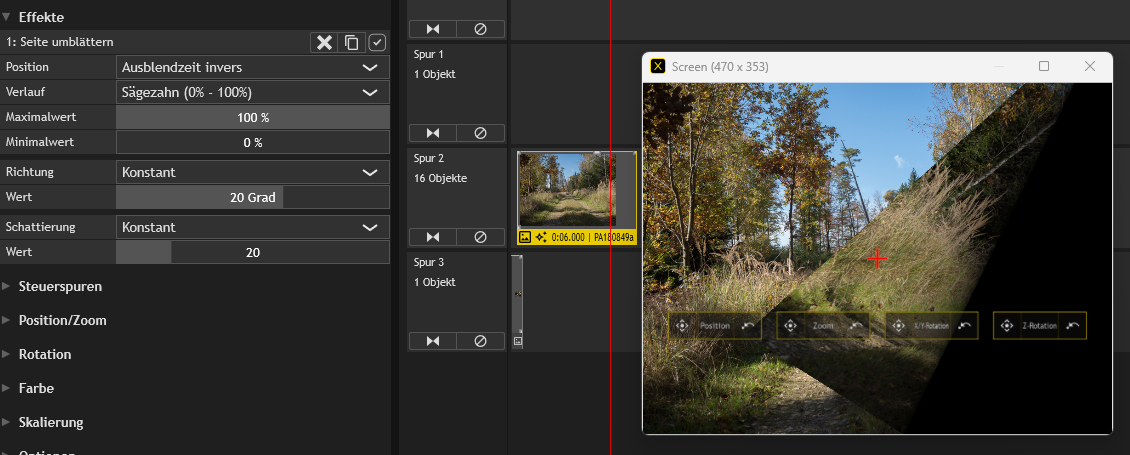Expand the Steuerspuren section

coord(6,286)
